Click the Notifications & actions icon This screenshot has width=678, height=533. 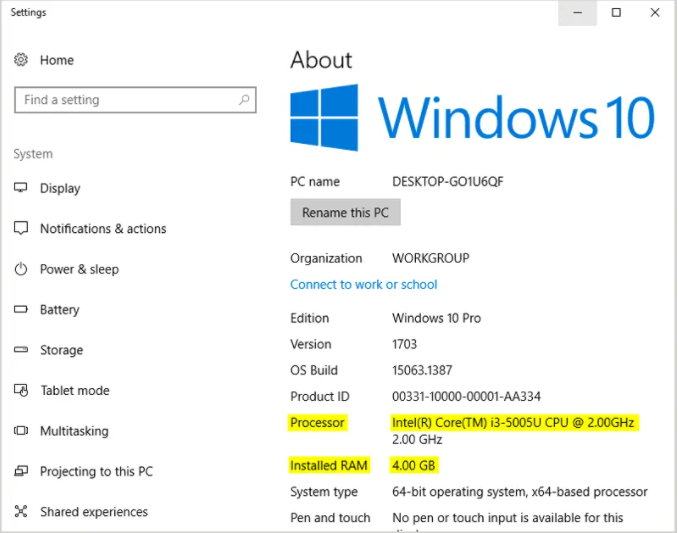point(21,229)
